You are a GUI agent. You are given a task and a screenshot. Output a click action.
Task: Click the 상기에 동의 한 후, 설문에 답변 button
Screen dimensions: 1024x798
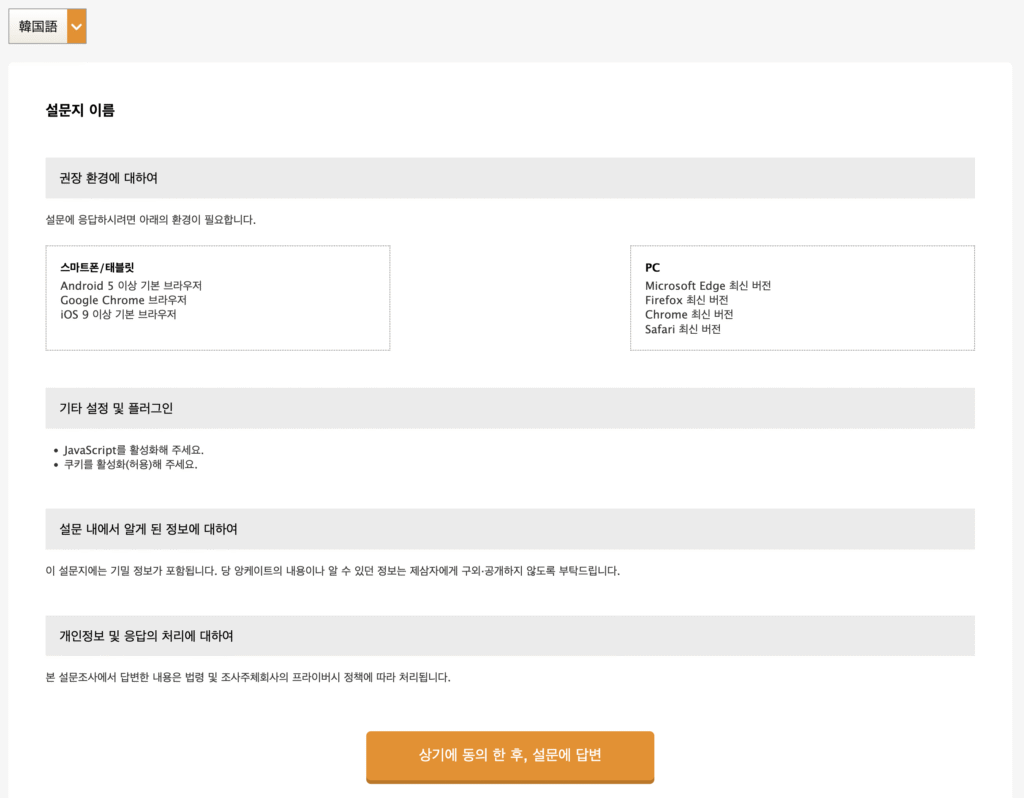510,755
